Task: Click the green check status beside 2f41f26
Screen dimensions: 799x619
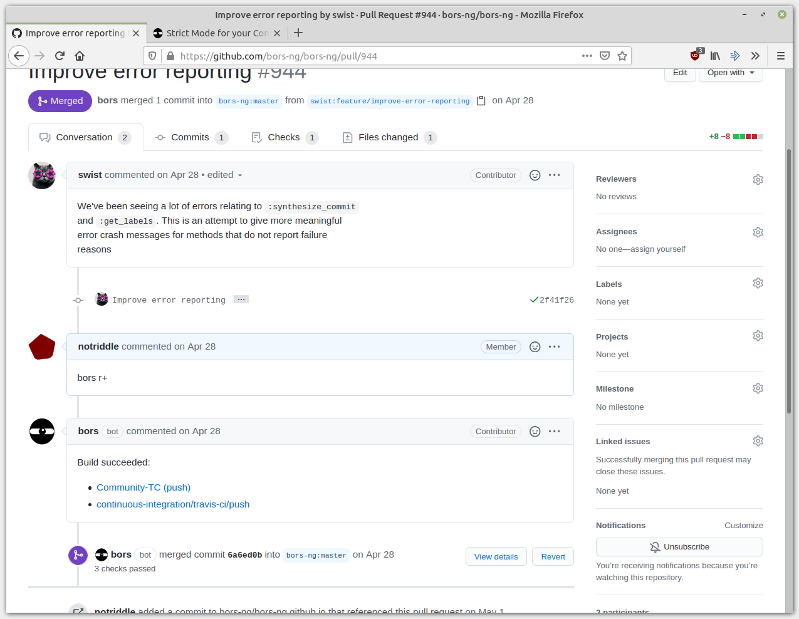Action: click(x=534, y=300)
